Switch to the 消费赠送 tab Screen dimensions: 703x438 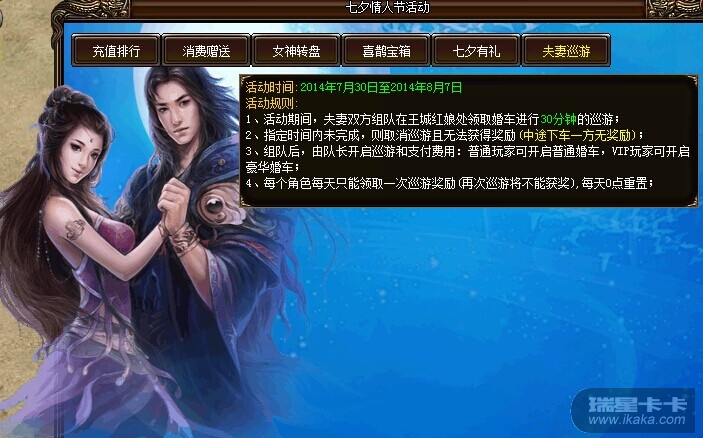tap(206, 51)
